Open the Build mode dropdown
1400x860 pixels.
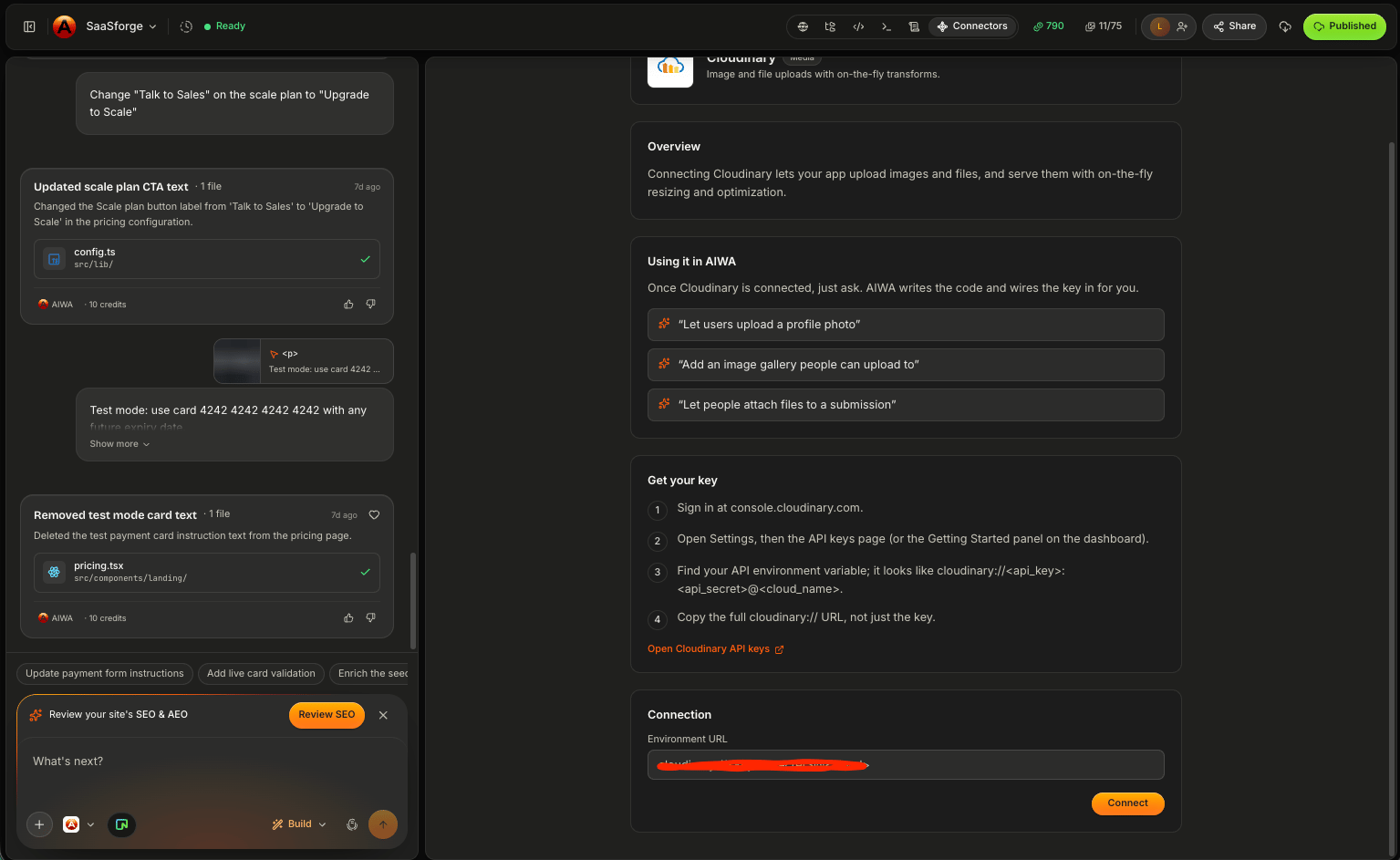(299, 824)
